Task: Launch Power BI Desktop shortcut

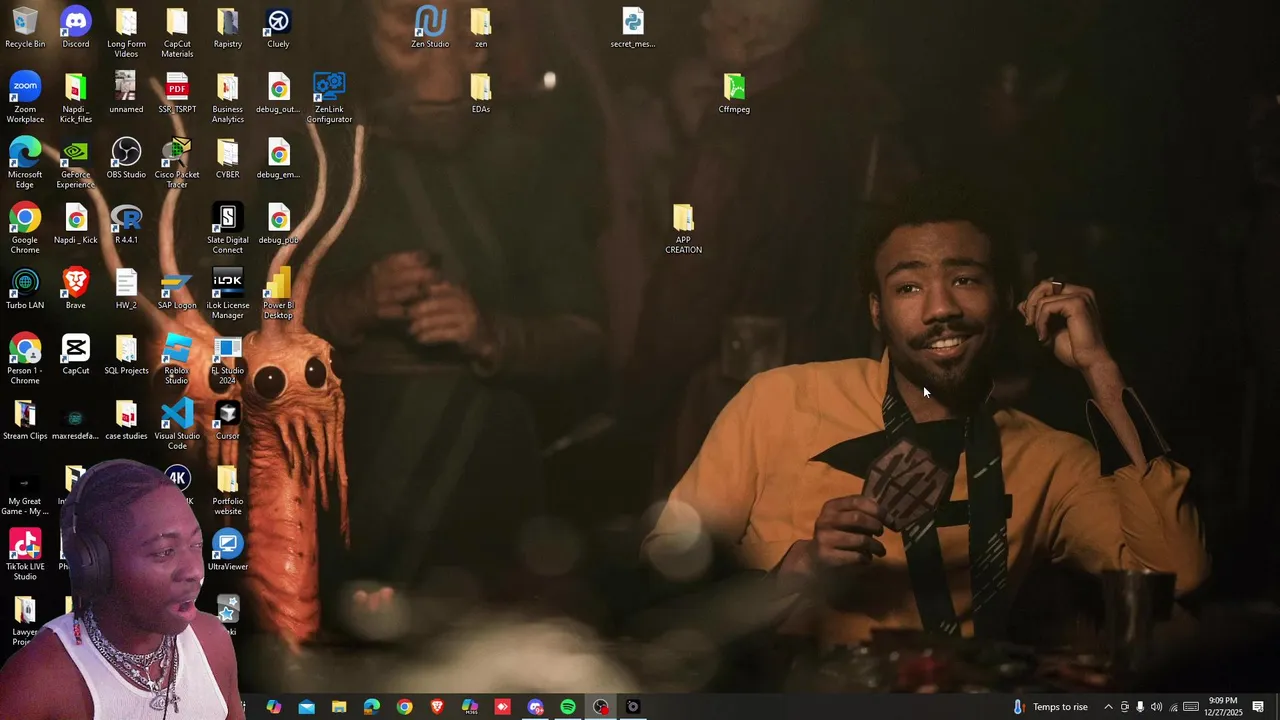Action: (278, 294)
